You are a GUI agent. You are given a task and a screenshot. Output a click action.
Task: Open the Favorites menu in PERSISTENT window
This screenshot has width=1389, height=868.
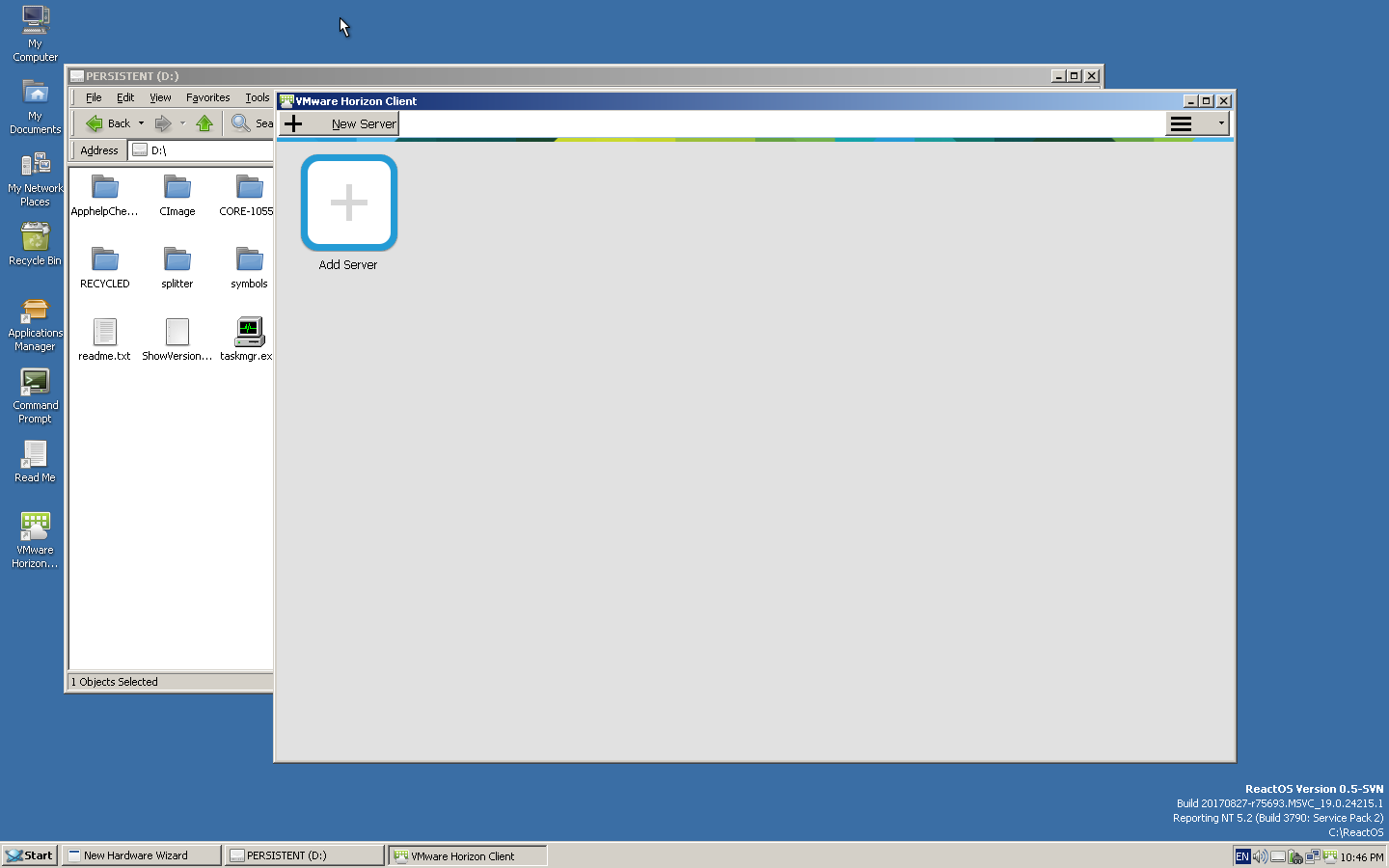pyautogui.click(x=207, y=97)
